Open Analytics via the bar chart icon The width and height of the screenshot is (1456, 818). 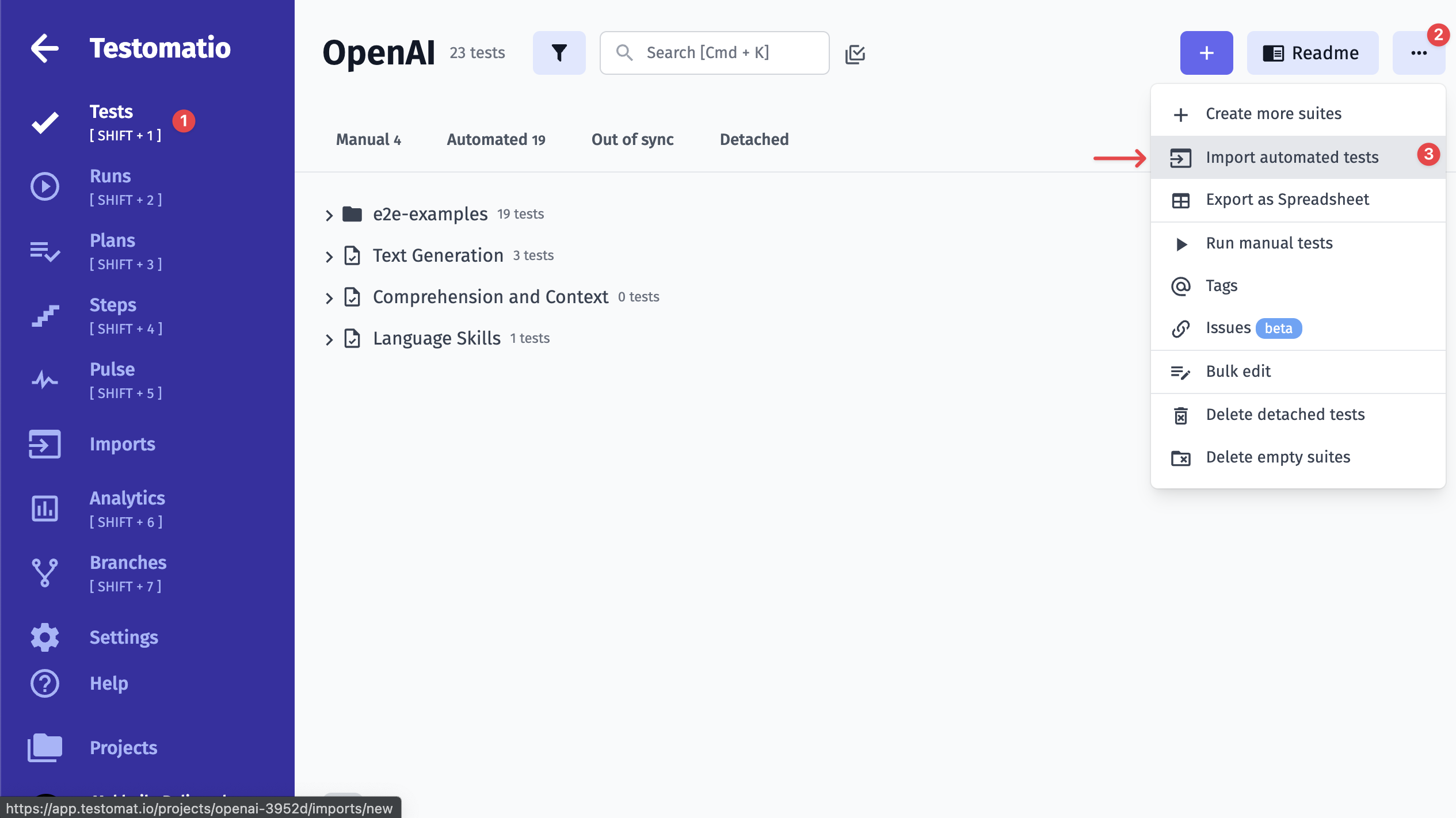click(x=44, y=509)
